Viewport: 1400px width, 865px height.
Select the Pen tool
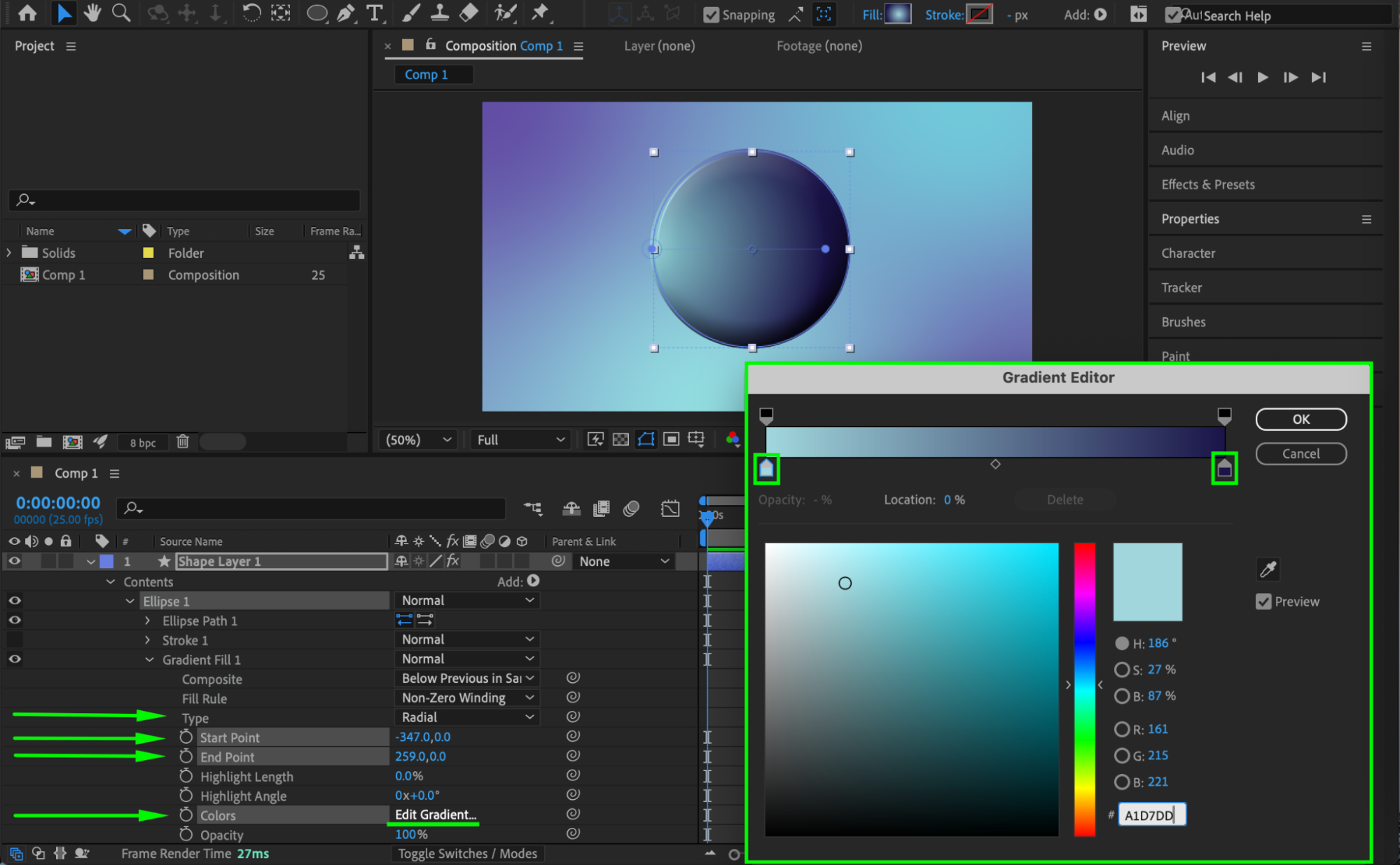click(x=346, y=13)
